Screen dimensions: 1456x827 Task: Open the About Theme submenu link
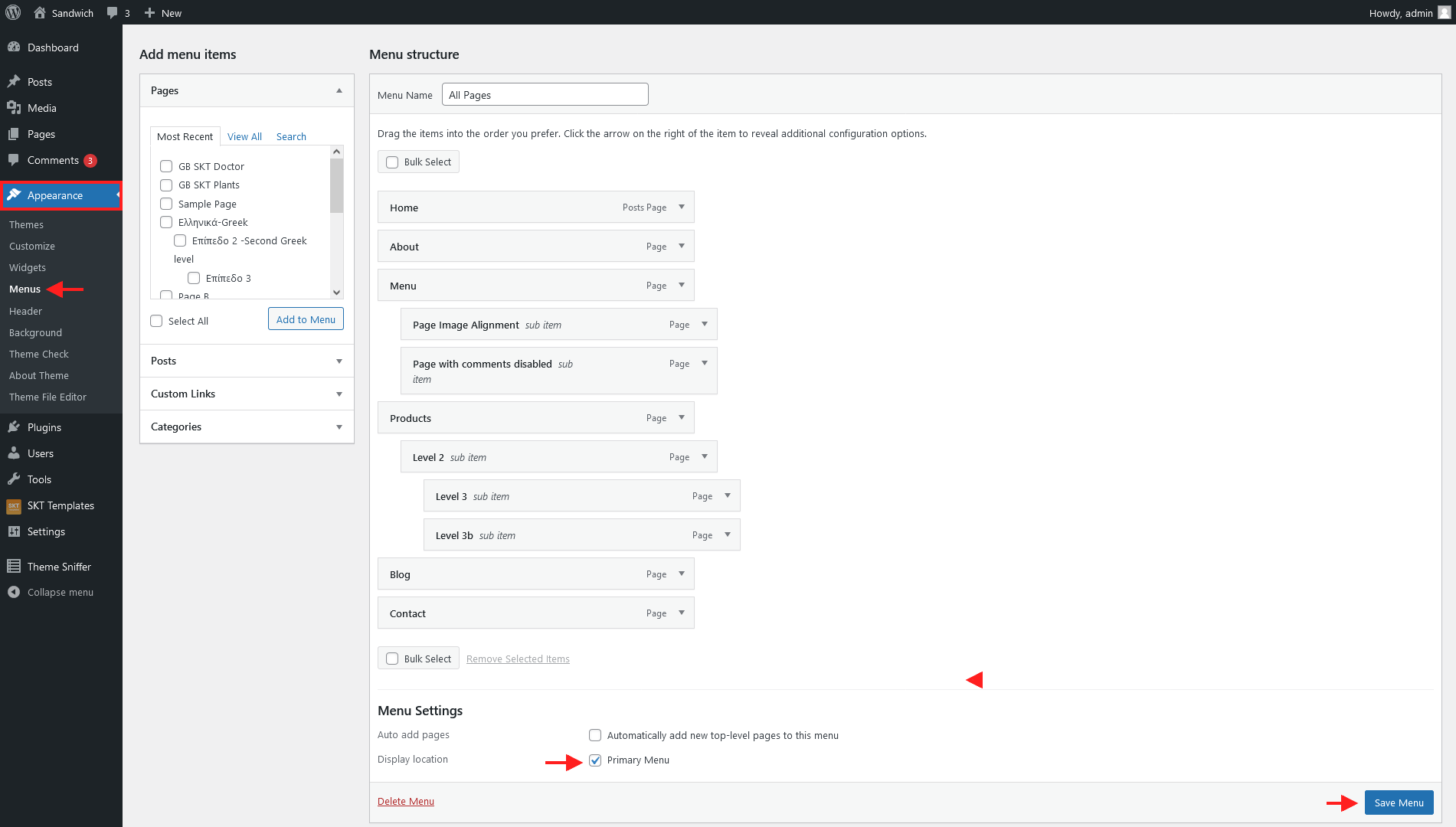(39, 375)
